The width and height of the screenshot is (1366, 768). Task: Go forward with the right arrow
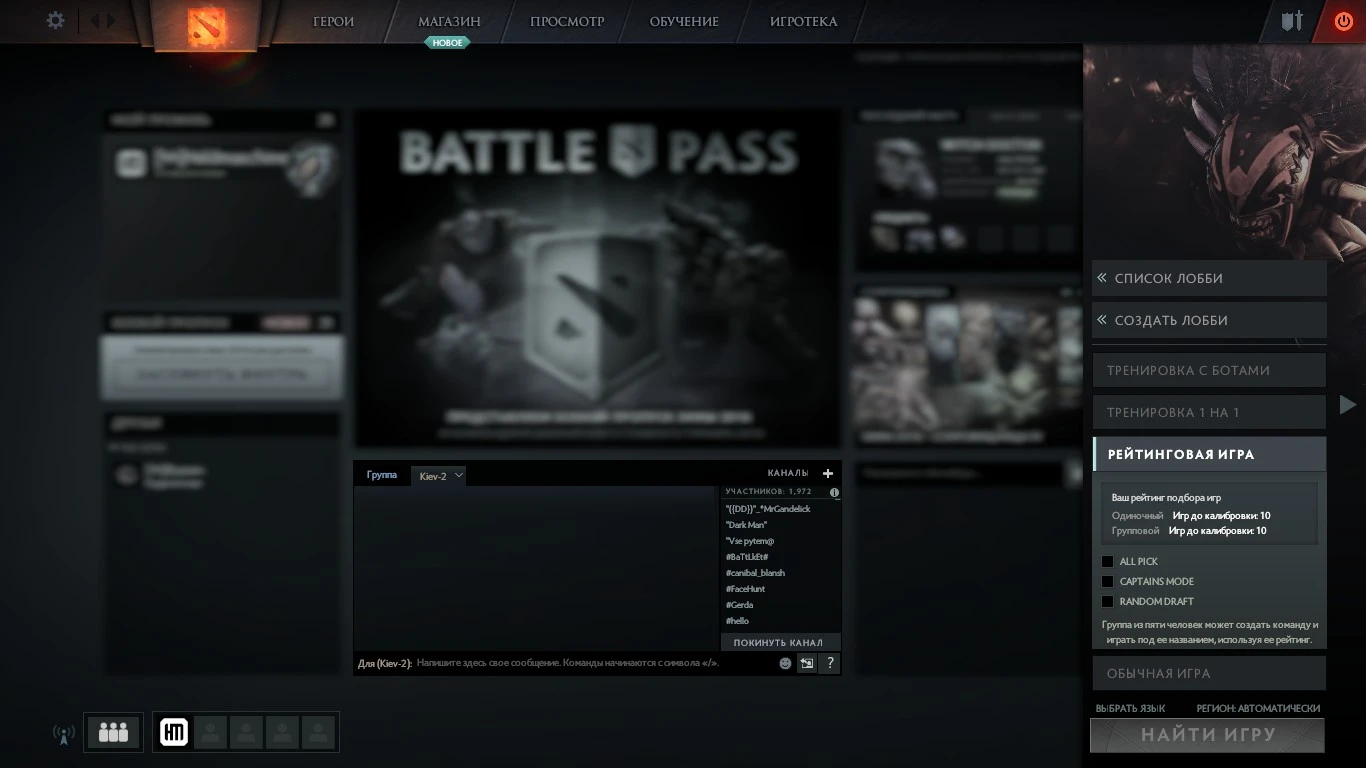(111, 20)
